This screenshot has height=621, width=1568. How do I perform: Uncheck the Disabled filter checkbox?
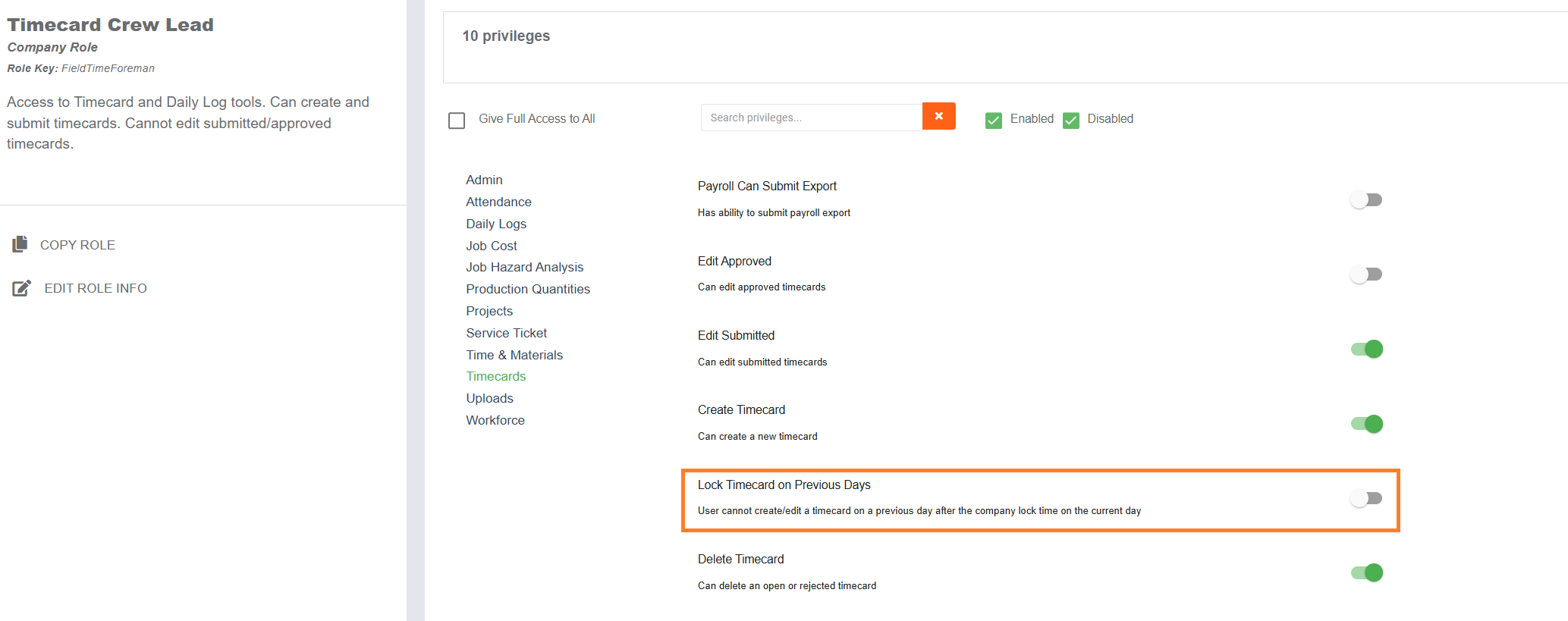pyautogui.click(x=1071, y=120)
